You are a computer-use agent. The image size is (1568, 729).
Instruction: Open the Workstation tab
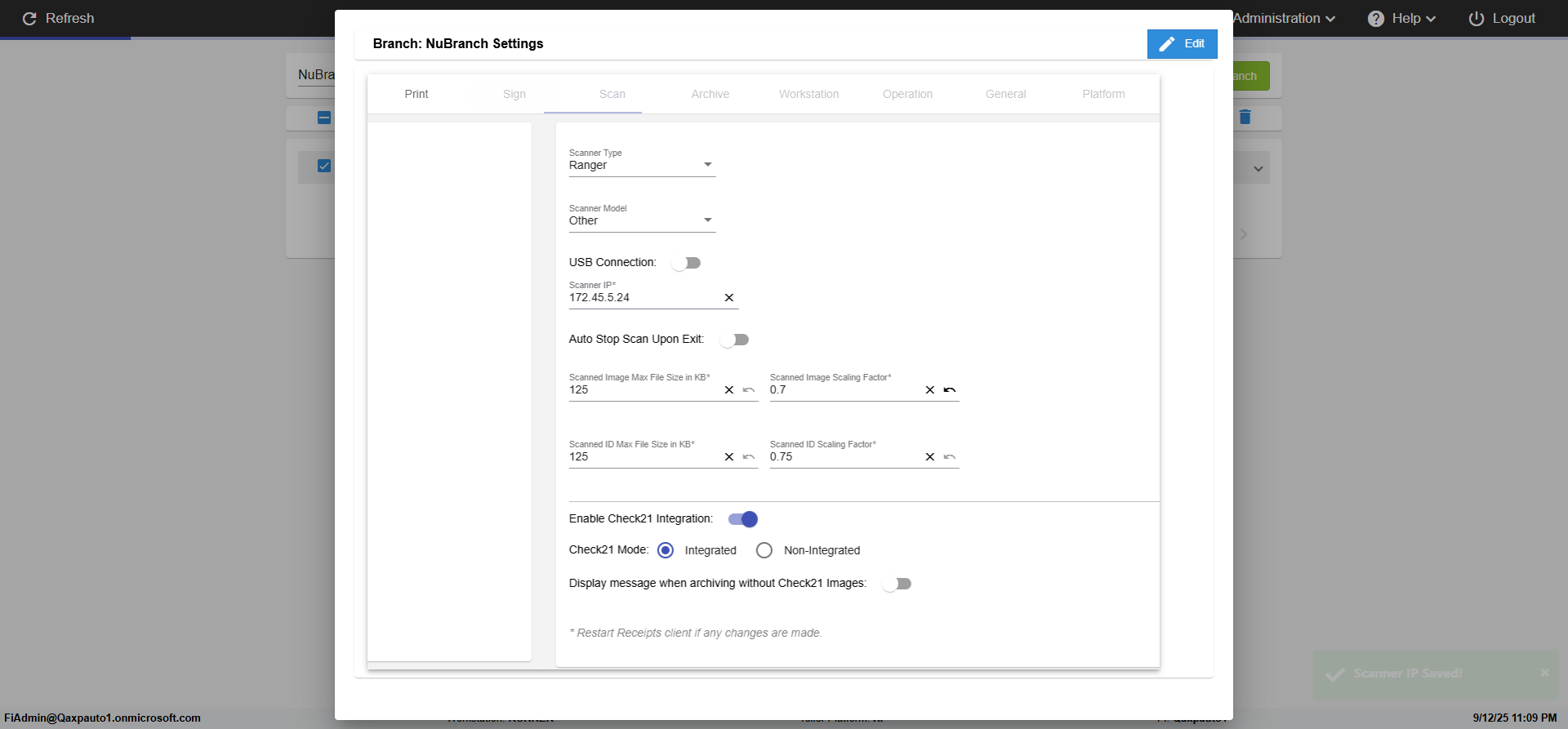[808, 94]
